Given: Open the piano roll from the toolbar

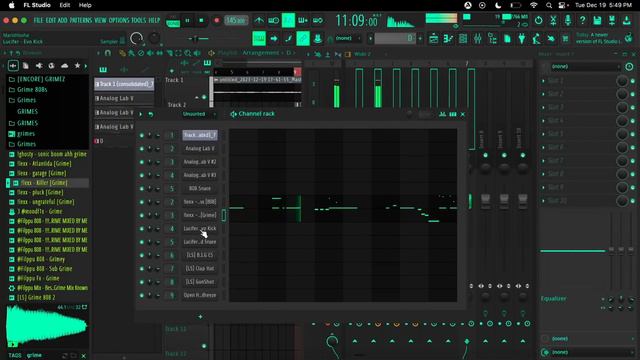Looking at the screenshot, I should click(x=448, y=39).
